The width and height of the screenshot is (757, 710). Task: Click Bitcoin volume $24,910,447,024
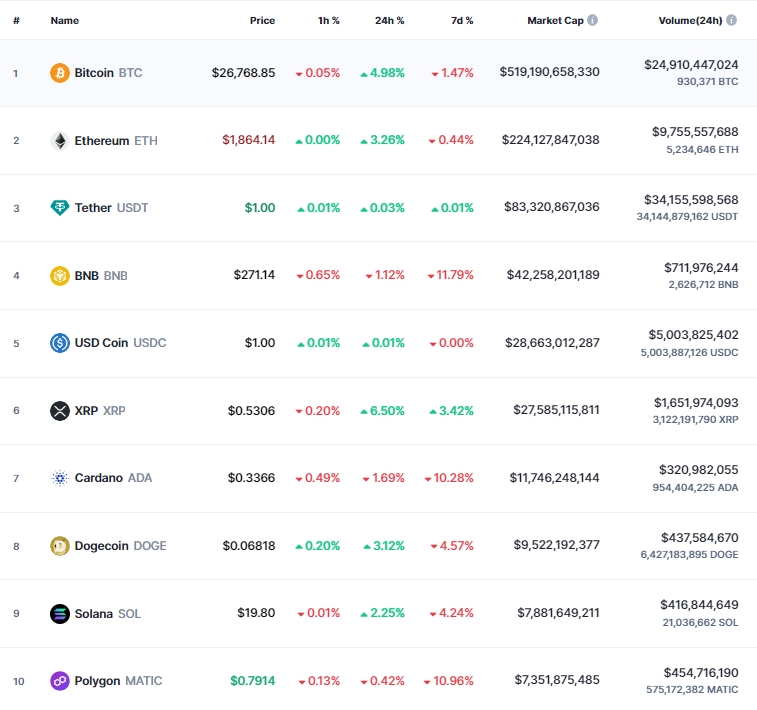click(691, 65)
